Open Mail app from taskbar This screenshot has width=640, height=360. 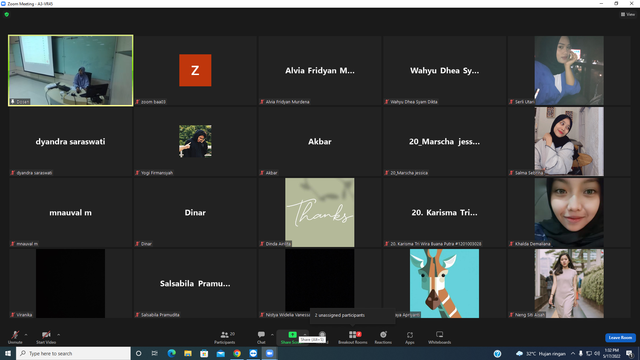click(220, 353)
